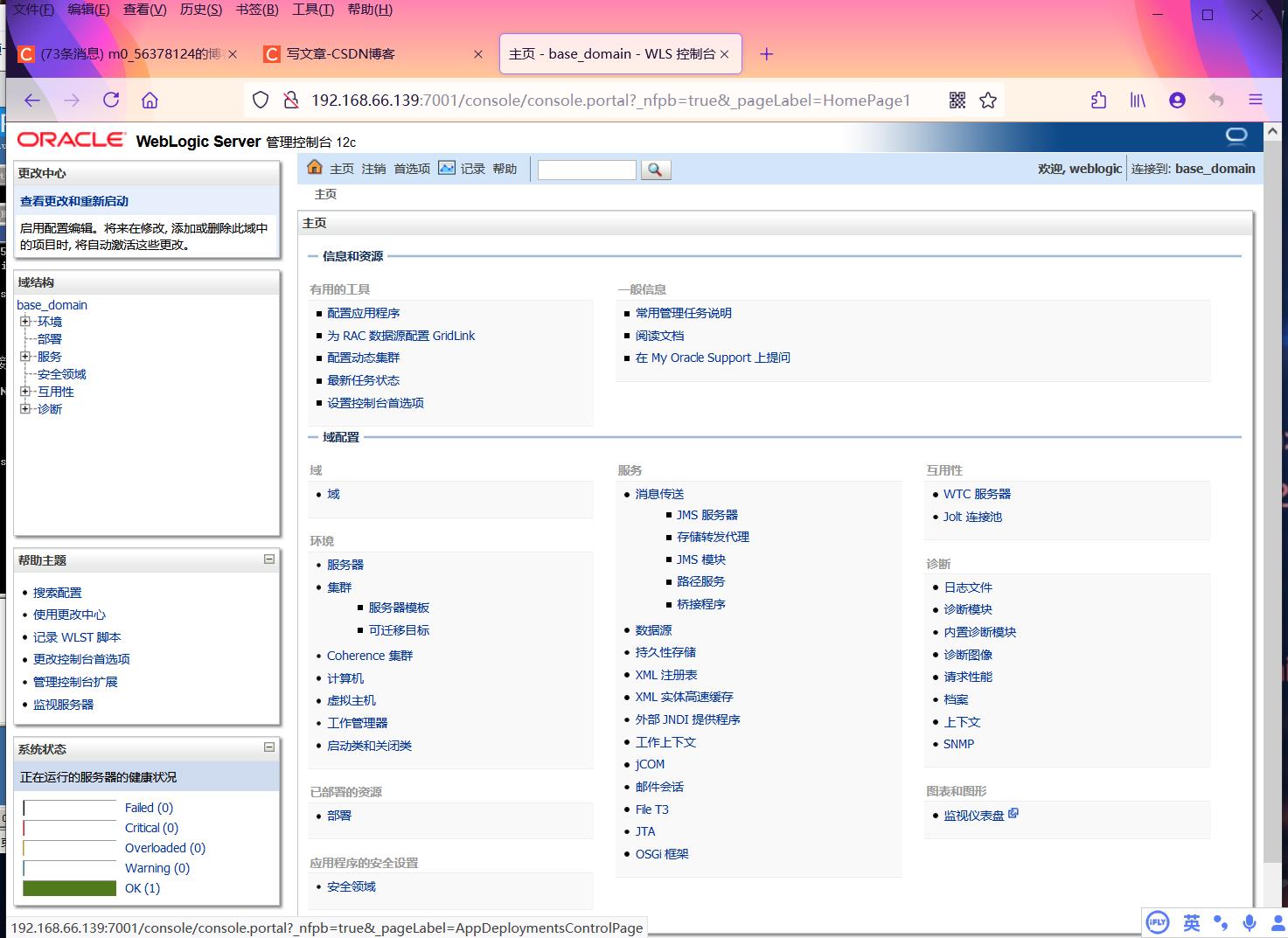Click the ORACLE logo
Image resolution: width=1288 pixels, height=938 pixels.
click(71, 140)
